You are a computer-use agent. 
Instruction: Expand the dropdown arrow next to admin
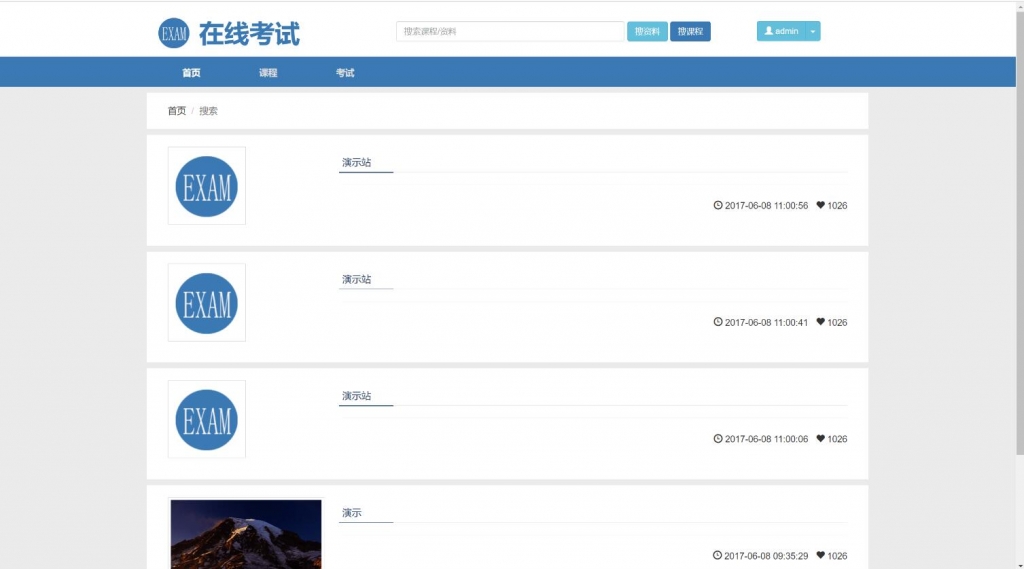tap(813, 31)
